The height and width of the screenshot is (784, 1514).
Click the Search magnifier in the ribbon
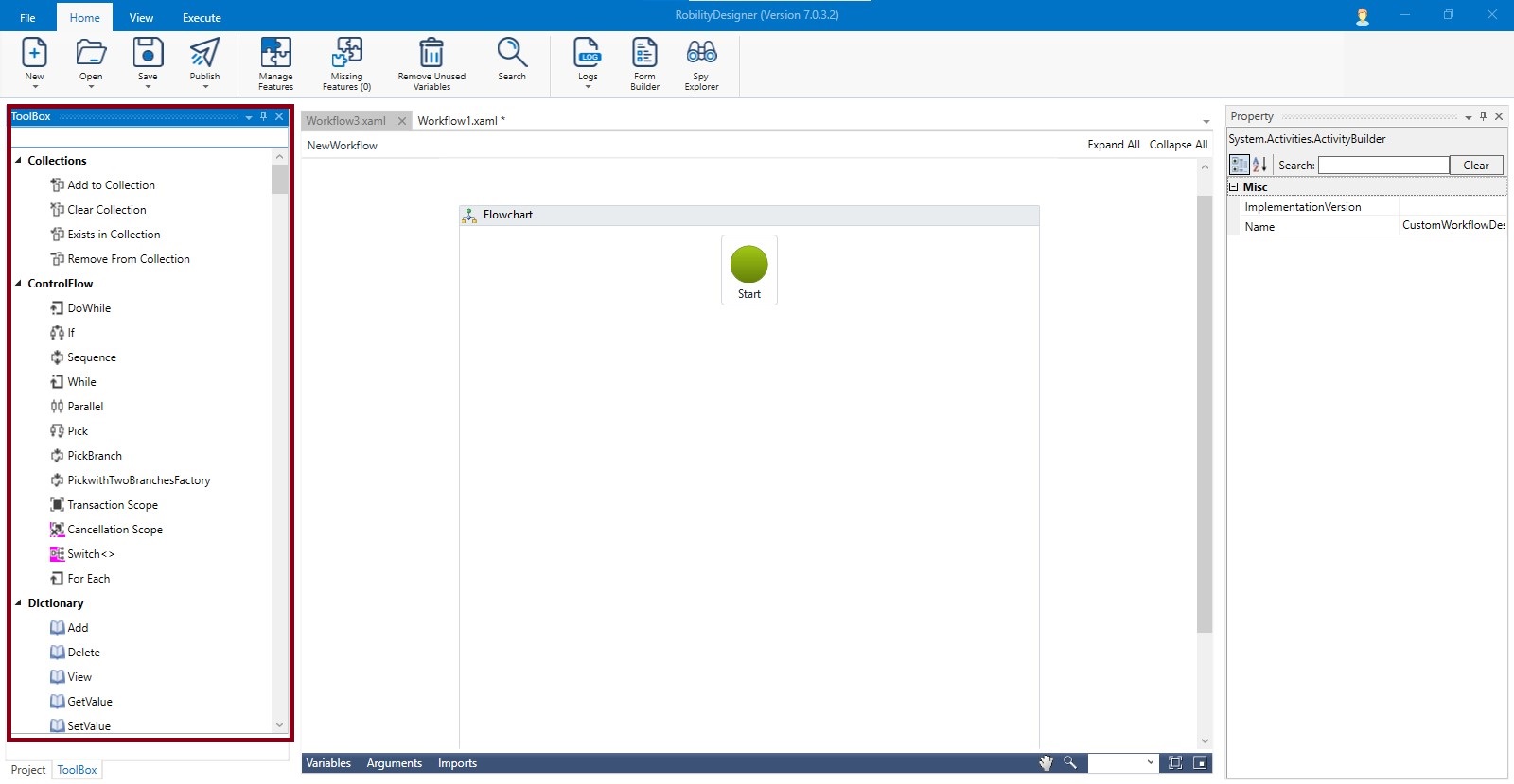pos(512,53)
